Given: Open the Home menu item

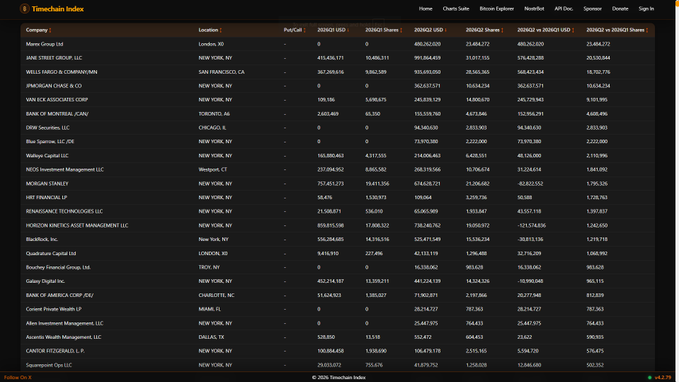Looking at the screenshot, I should click(425, 9).
